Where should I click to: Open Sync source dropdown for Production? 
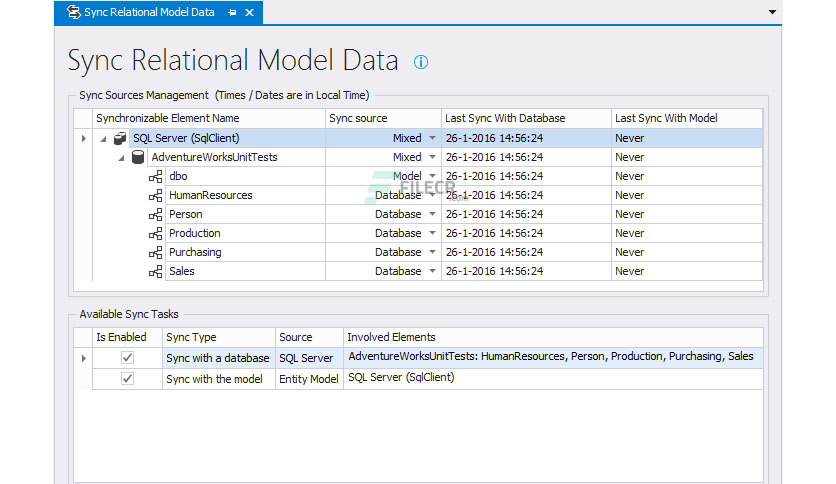[x=432, y=233]
